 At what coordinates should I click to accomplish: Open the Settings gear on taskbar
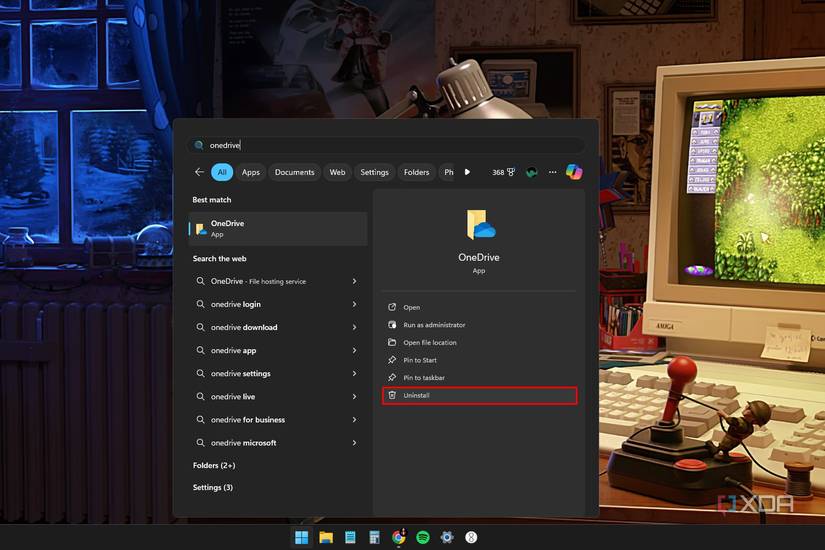[447, 537]
